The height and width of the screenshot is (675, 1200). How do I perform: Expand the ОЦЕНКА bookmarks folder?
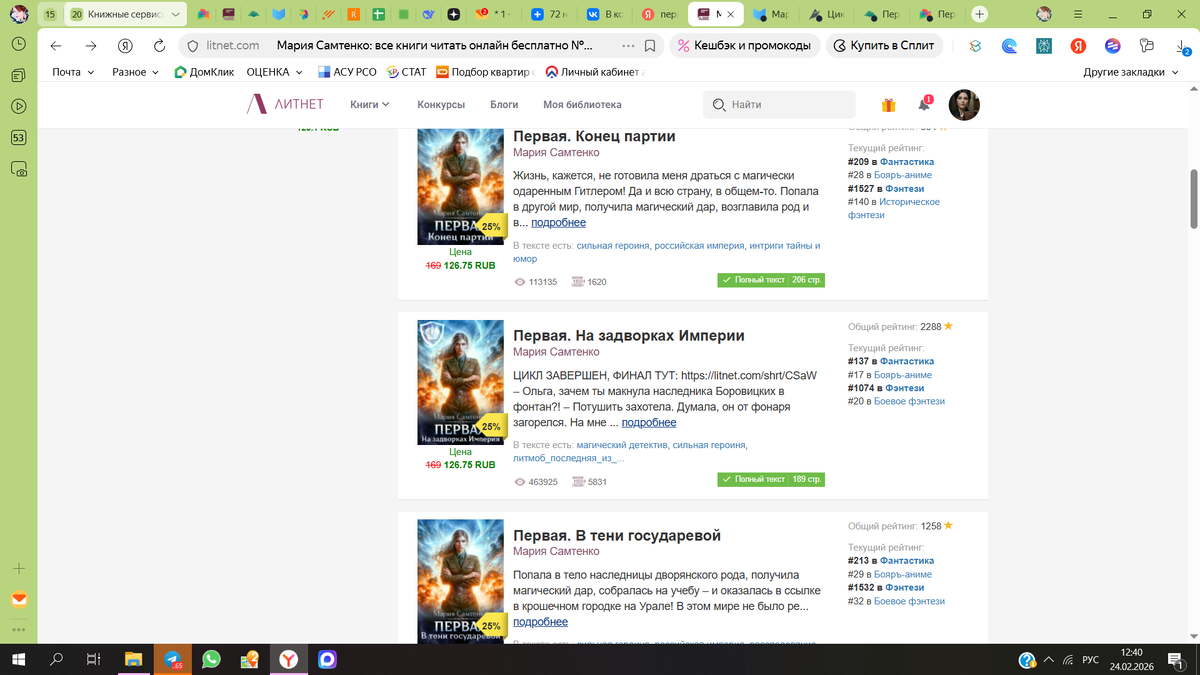(x=274, y=72)
